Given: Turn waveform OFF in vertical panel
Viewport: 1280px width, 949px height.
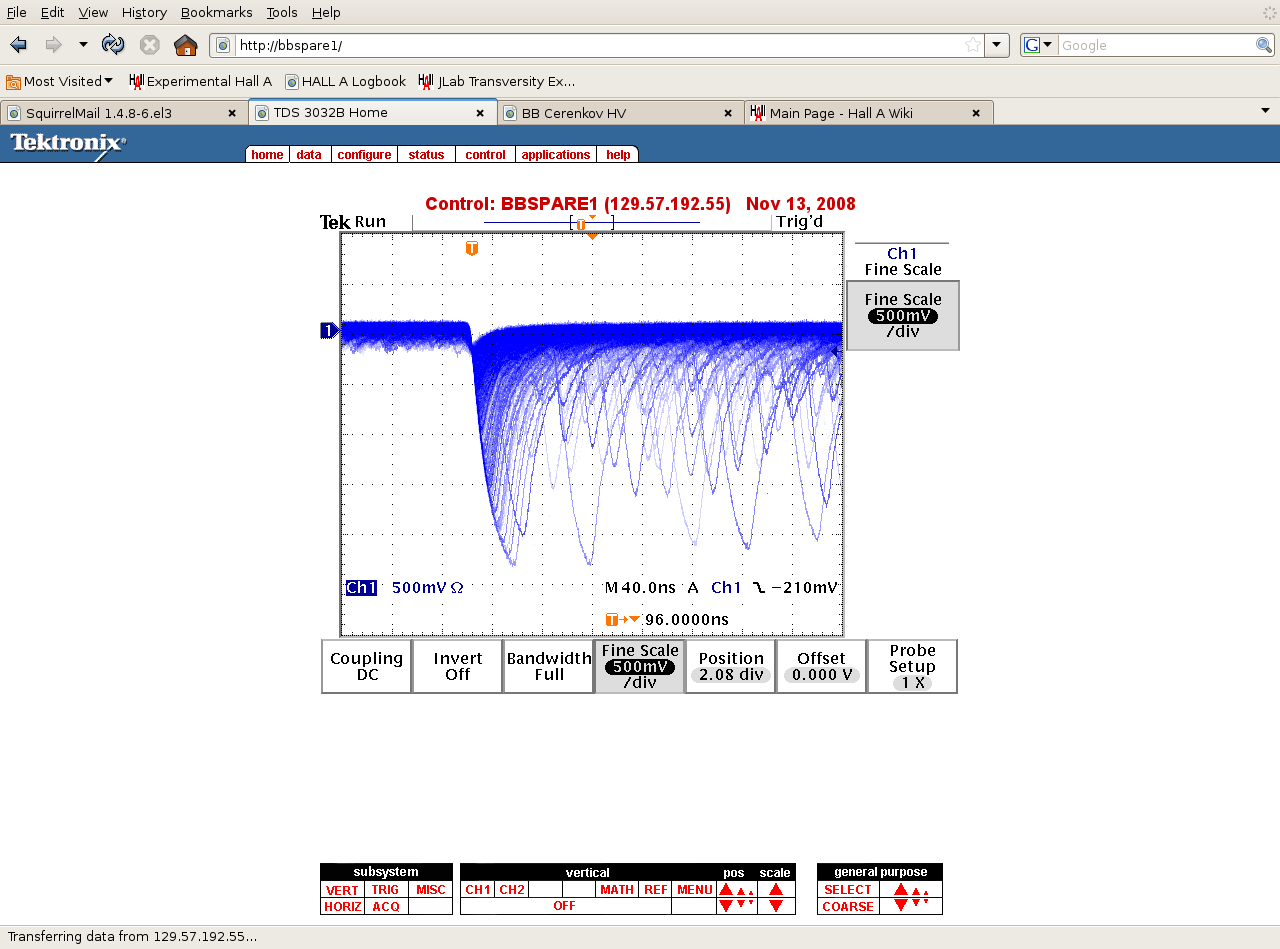Looking at the screenshot, I should pyautogui.click(x=565, y=907).
